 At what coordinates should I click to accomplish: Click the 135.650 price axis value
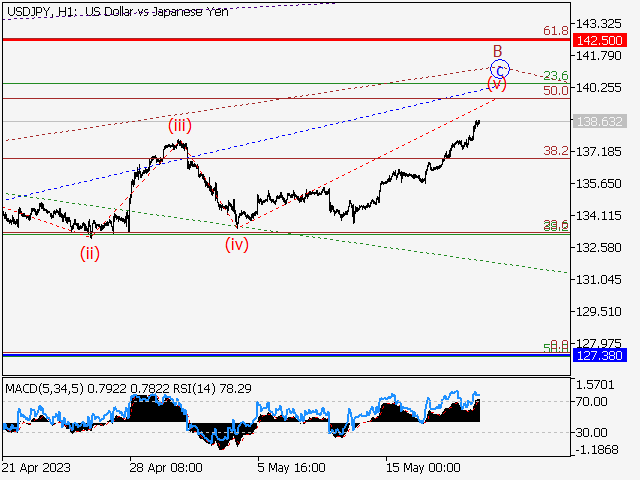(x=598, y=183)
